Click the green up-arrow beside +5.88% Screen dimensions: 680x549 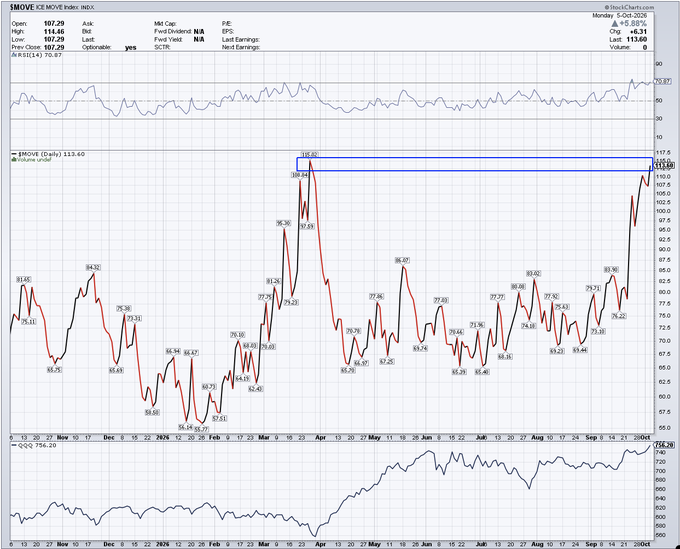coord(615,23)
